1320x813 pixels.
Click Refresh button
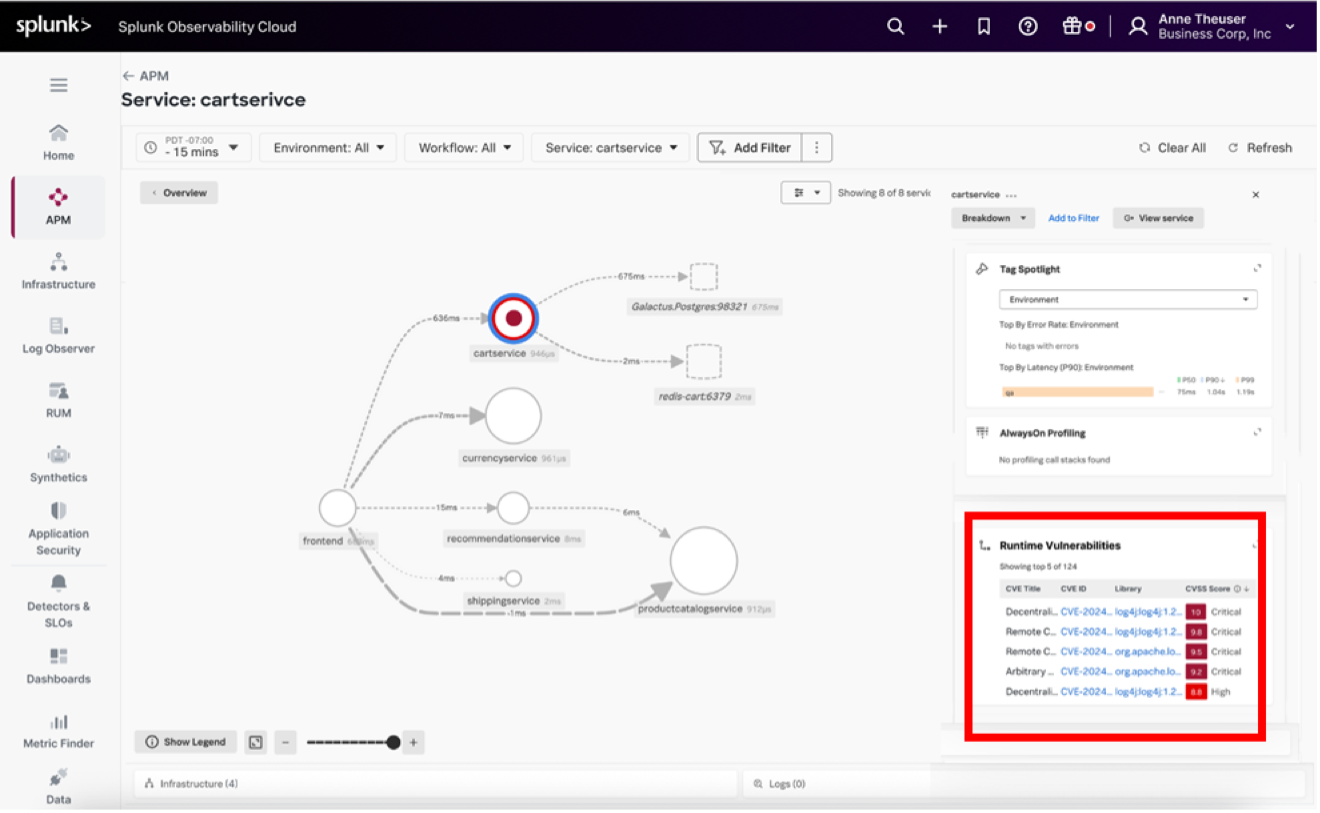(1260, 147)
